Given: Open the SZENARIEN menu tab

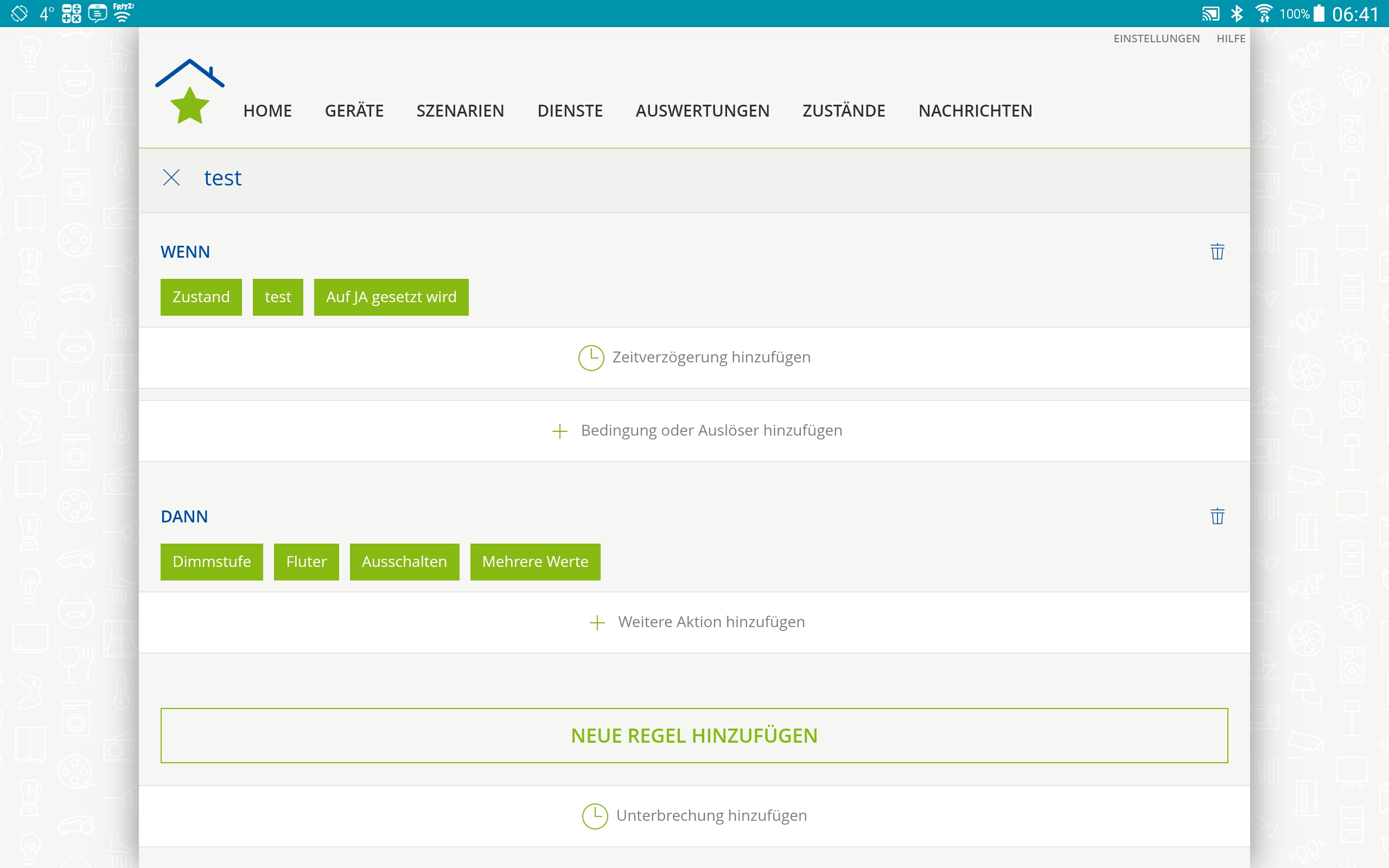Looking at the screenshot, I should 460,111.
